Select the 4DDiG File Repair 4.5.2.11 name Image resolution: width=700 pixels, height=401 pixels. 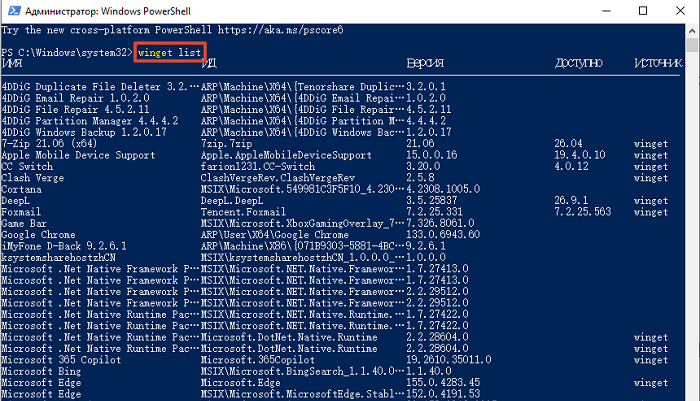coord(75,109)
